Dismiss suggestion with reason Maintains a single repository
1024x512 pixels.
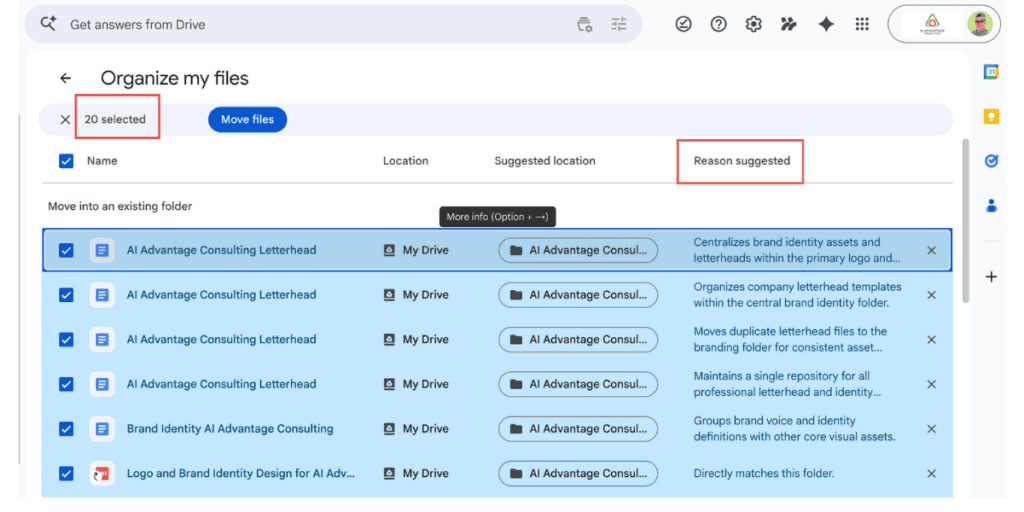point(931,384)
